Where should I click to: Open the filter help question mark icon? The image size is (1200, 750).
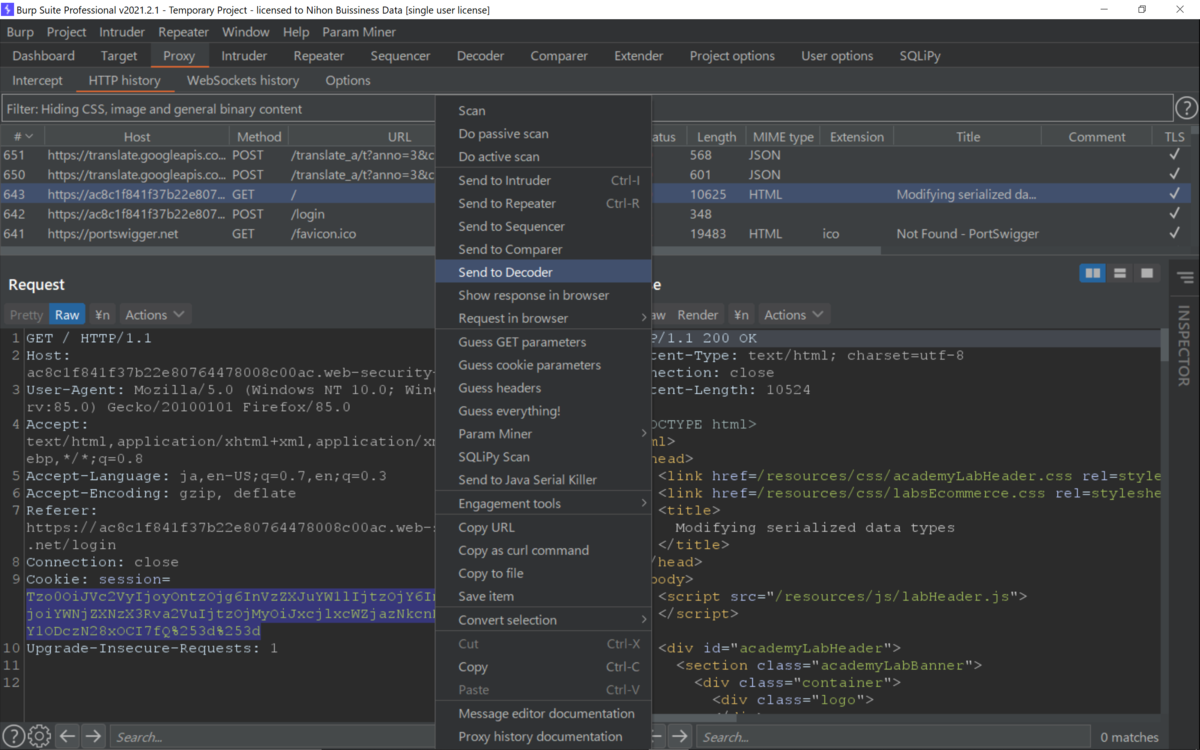tap(1186, 108)
